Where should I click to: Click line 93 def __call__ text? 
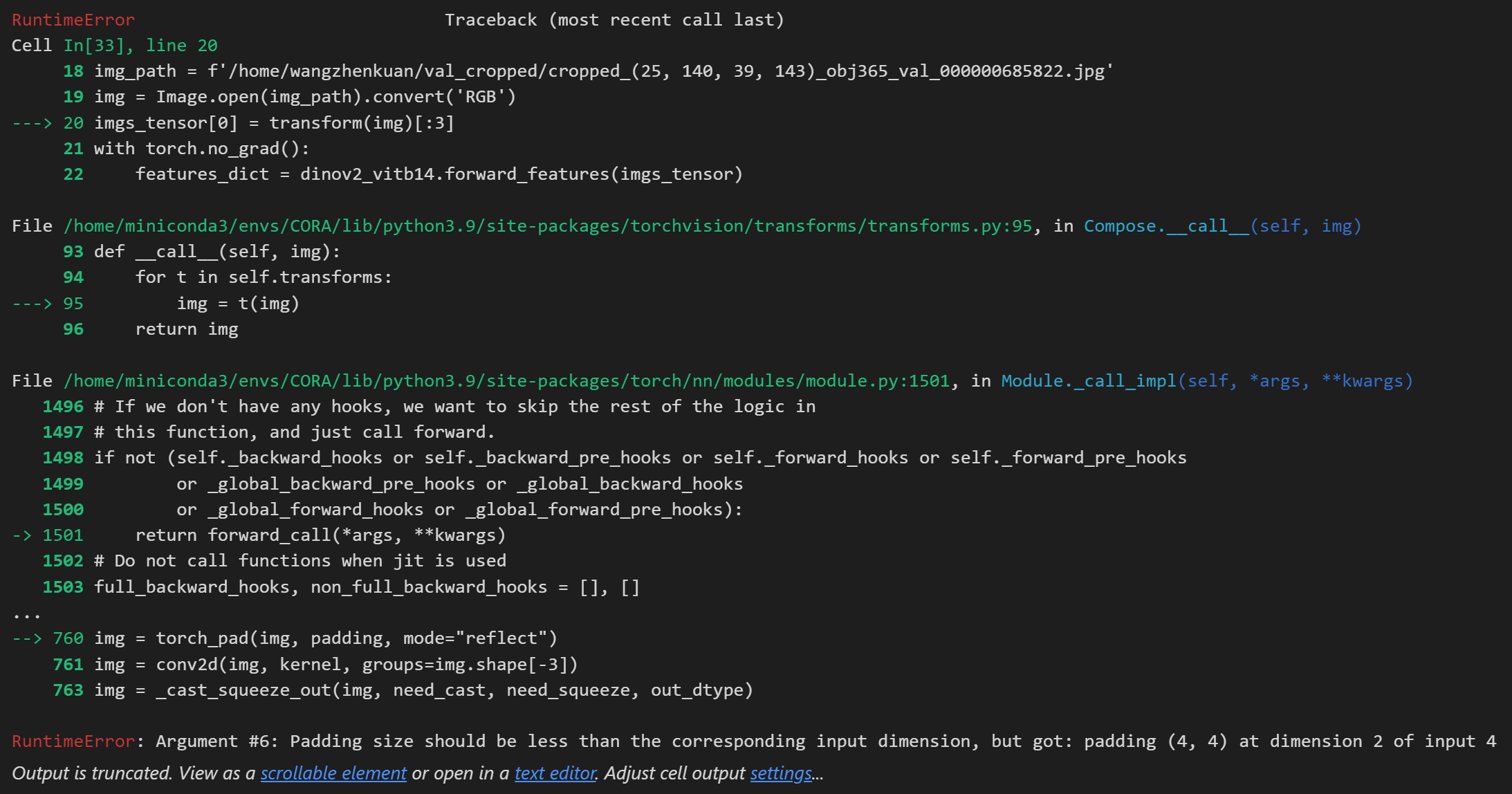[217, 252]
